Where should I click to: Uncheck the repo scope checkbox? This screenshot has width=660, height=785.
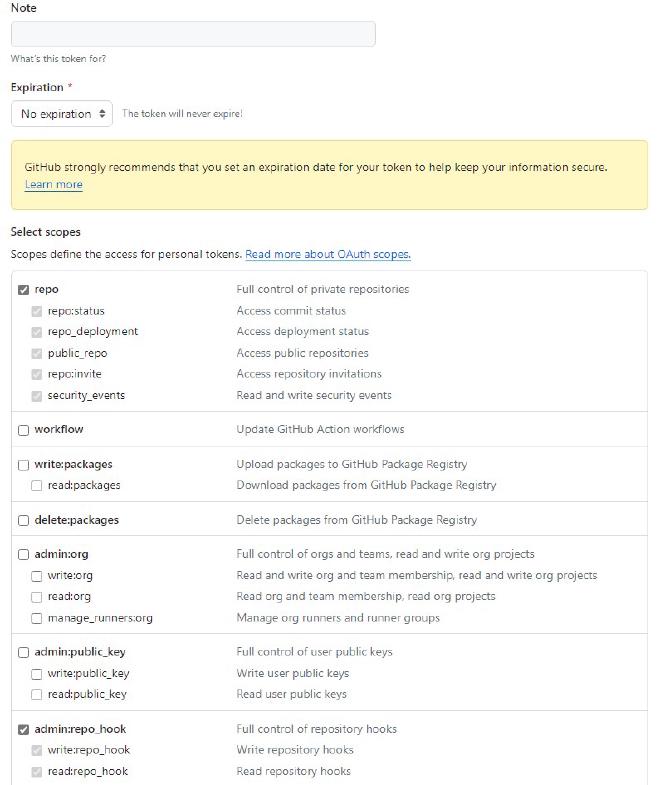tap(24, 290)
